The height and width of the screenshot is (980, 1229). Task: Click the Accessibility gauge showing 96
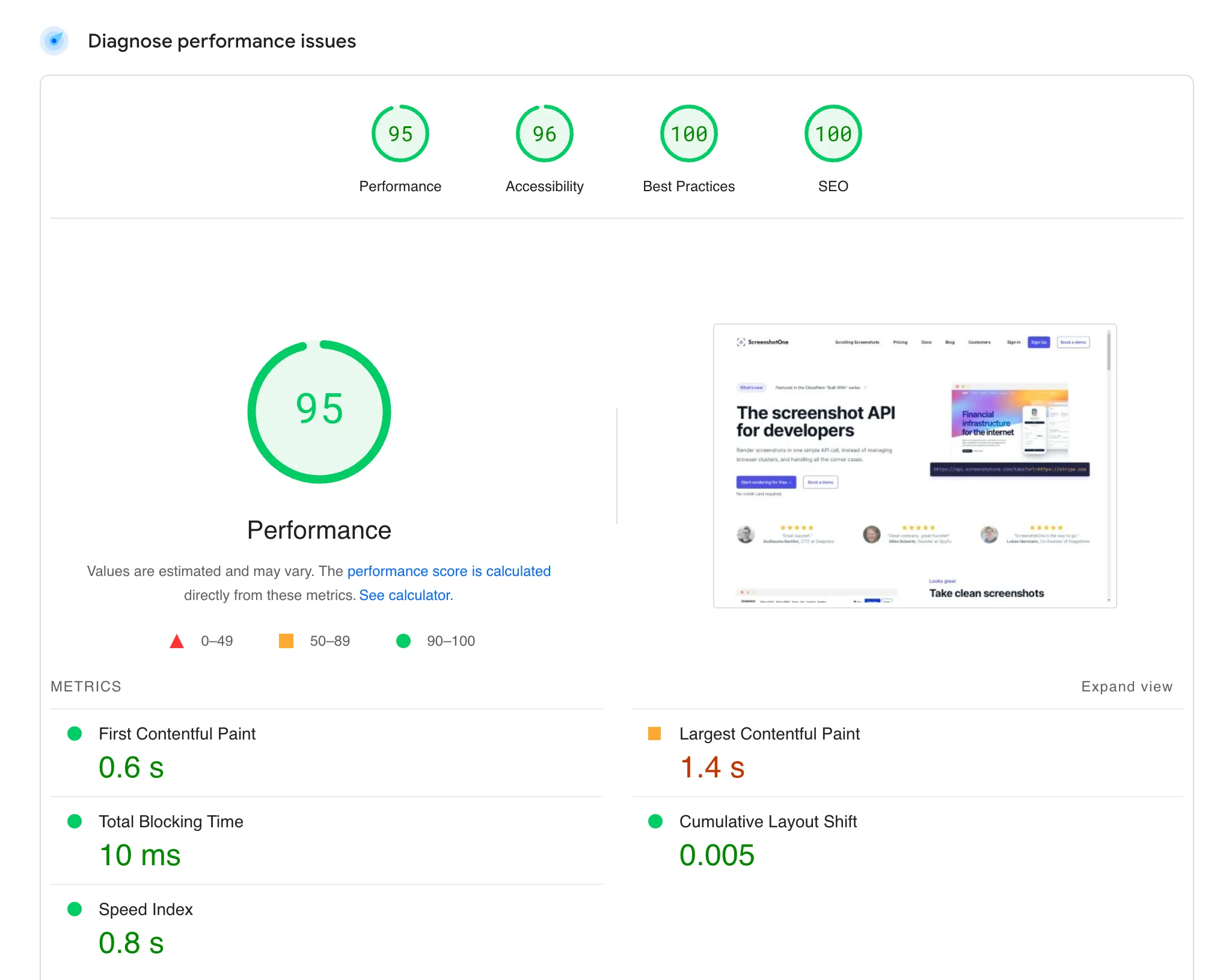click(544, 133)
